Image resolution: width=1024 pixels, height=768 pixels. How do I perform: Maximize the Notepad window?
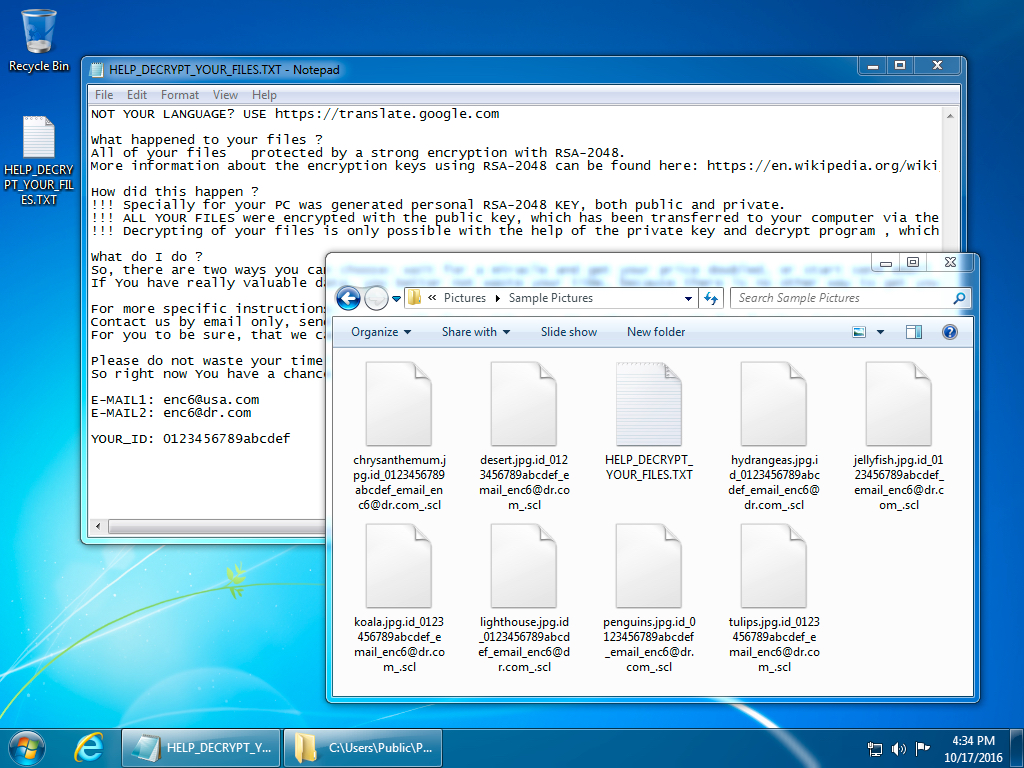(900, 65)
